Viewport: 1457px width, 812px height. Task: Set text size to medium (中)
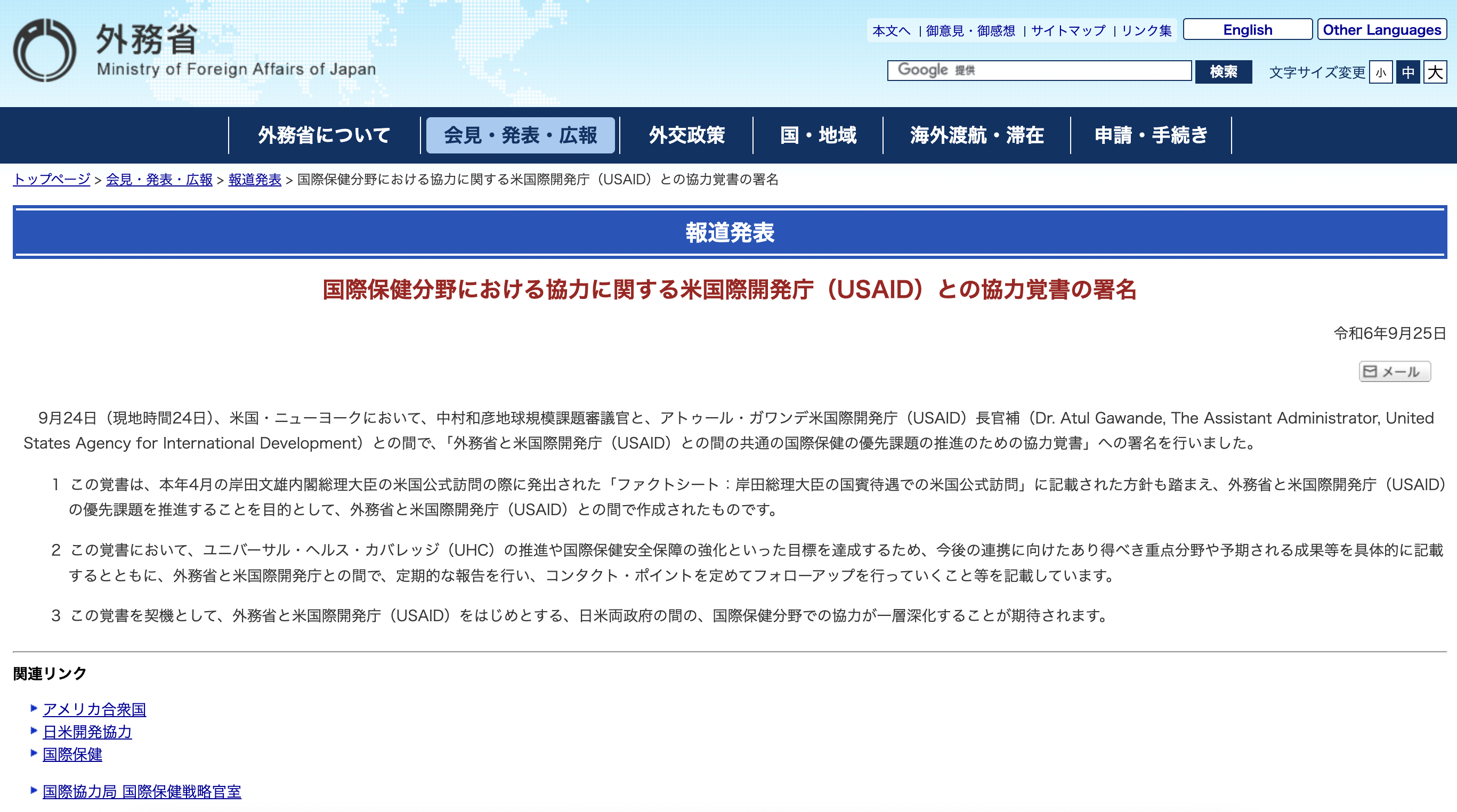click(x=1408, y=72)
